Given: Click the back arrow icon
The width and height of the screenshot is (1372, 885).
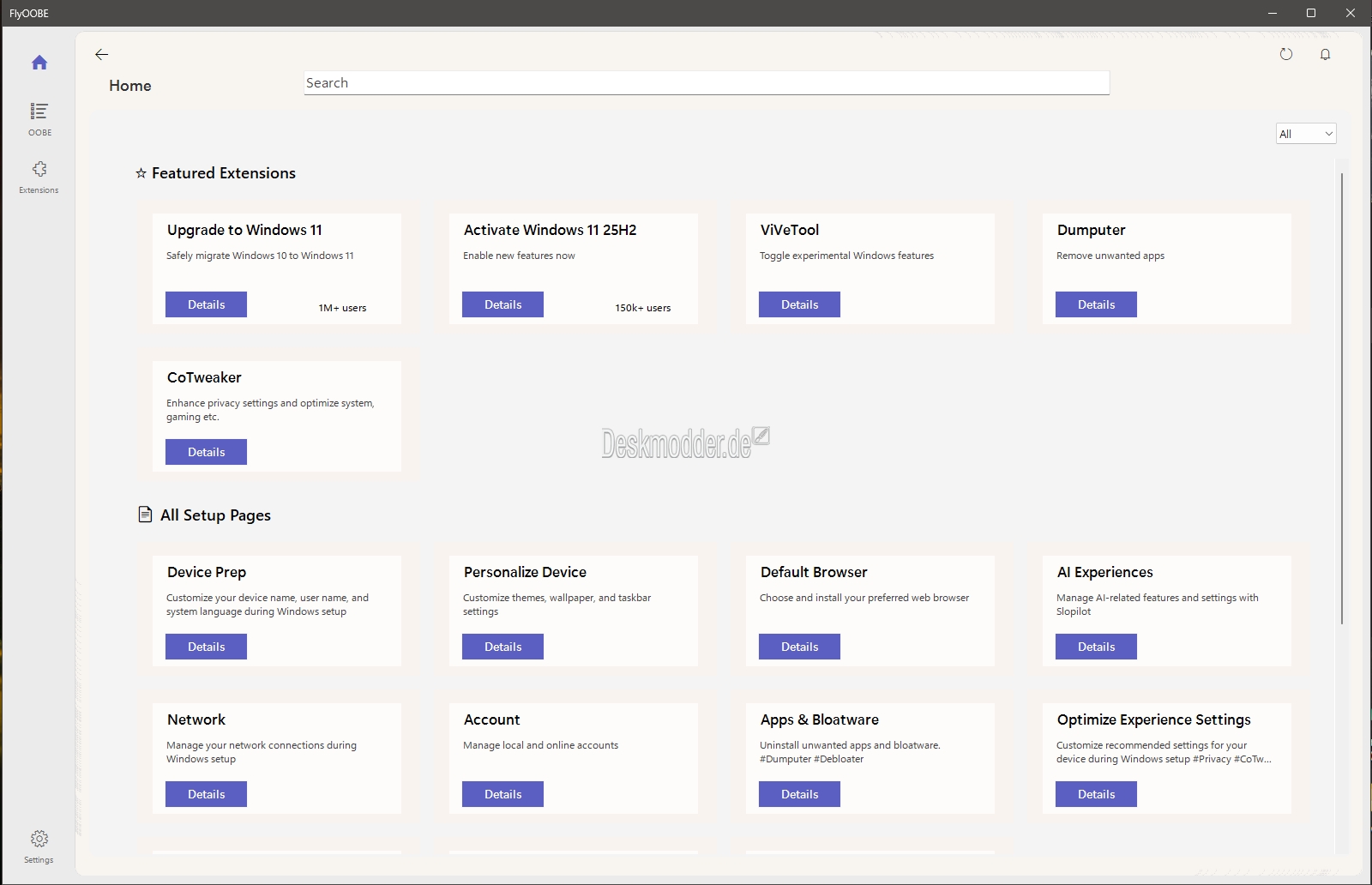Looking at the screenshot, I should (101, 55).
